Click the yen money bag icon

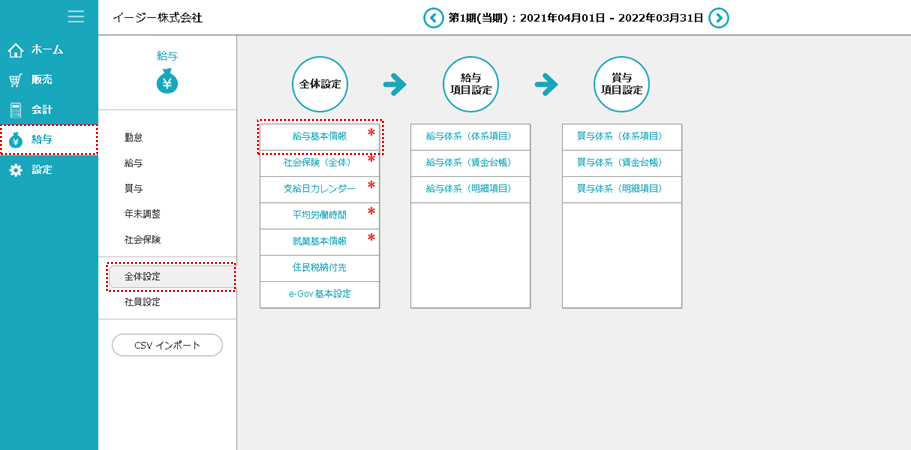168,83
